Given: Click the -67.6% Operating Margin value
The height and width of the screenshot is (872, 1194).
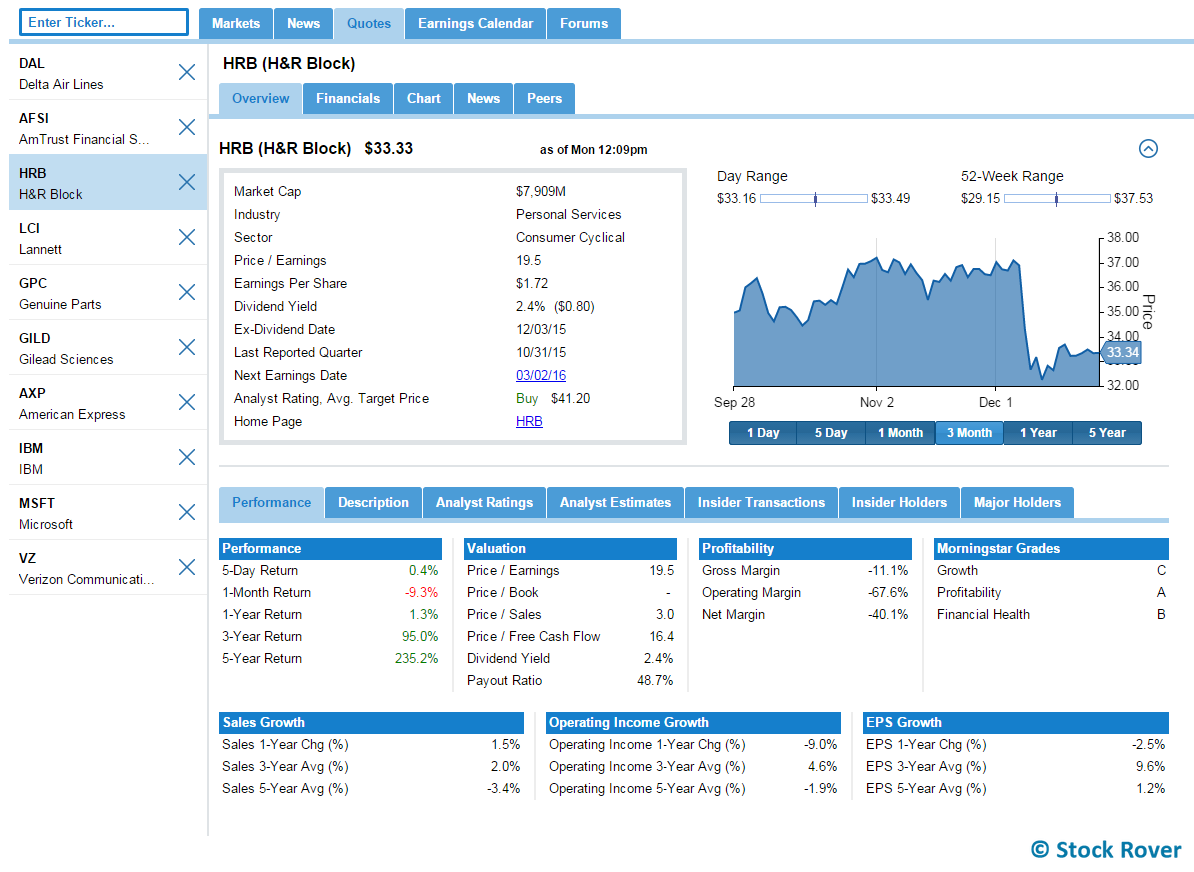Looking at the screenshot, I should (x=888, y=593).
